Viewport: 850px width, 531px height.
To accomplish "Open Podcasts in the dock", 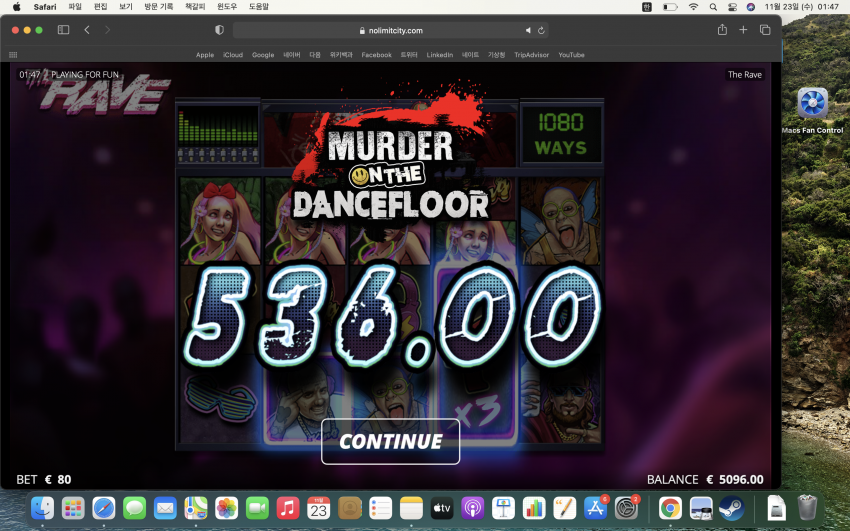I will [473, 508].
